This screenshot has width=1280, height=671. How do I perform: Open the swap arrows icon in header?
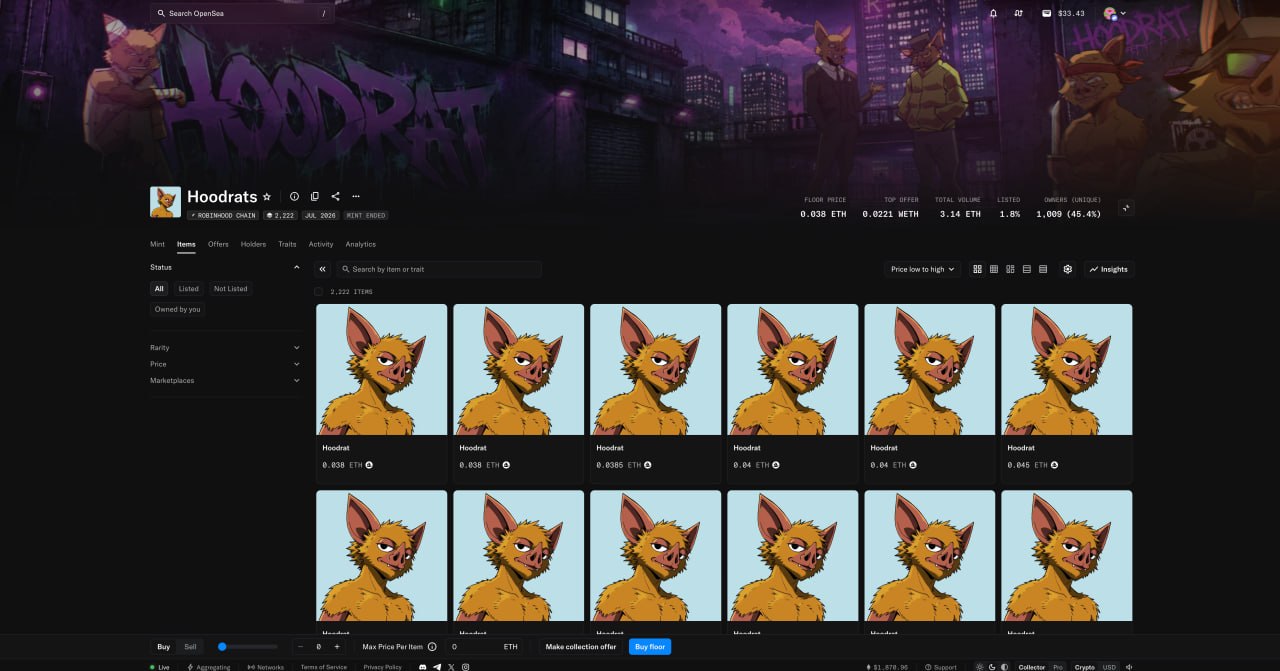pos(1019,13)
